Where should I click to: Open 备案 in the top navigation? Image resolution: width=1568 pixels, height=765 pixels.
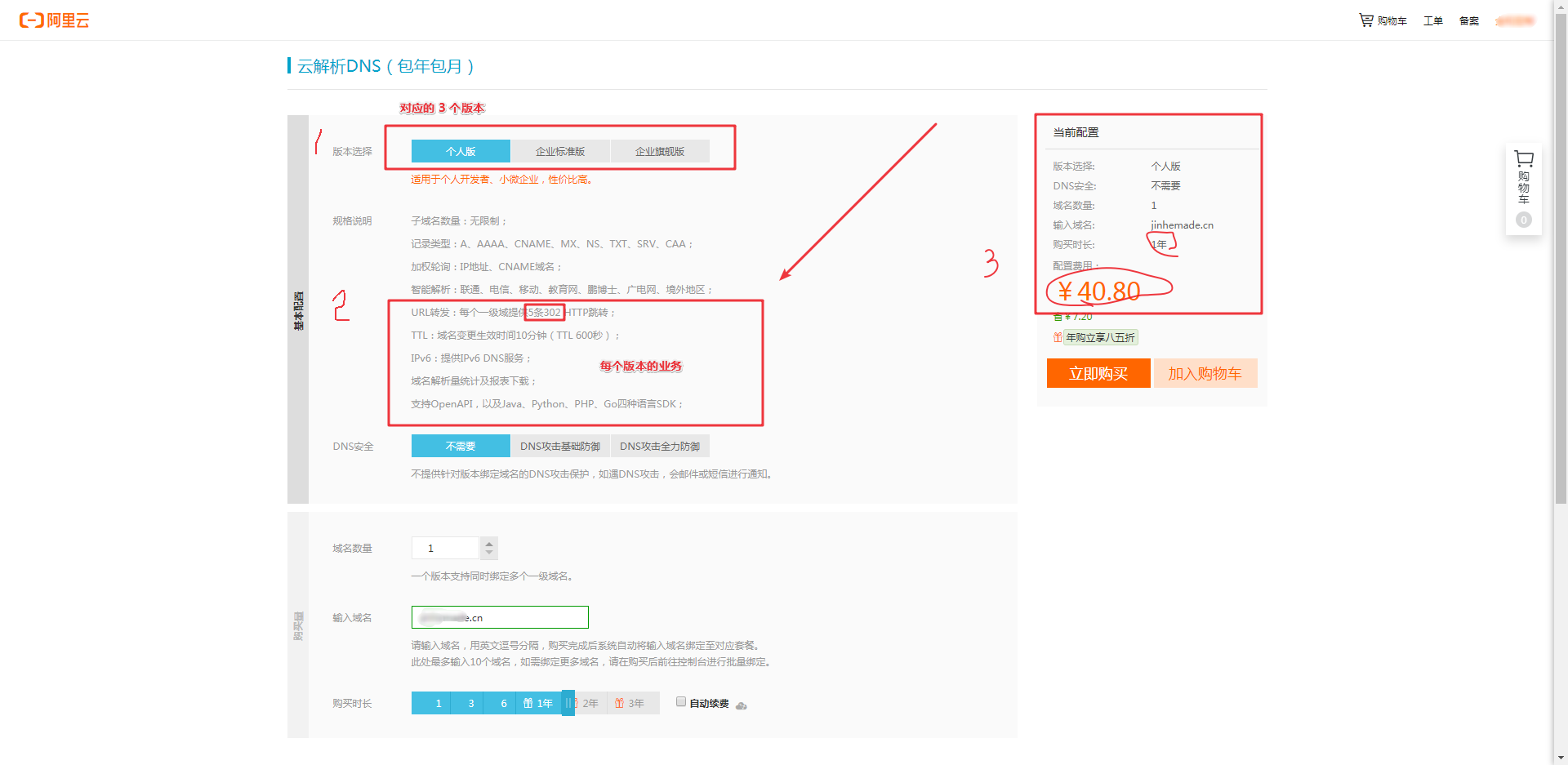[x=1469, y=21]
